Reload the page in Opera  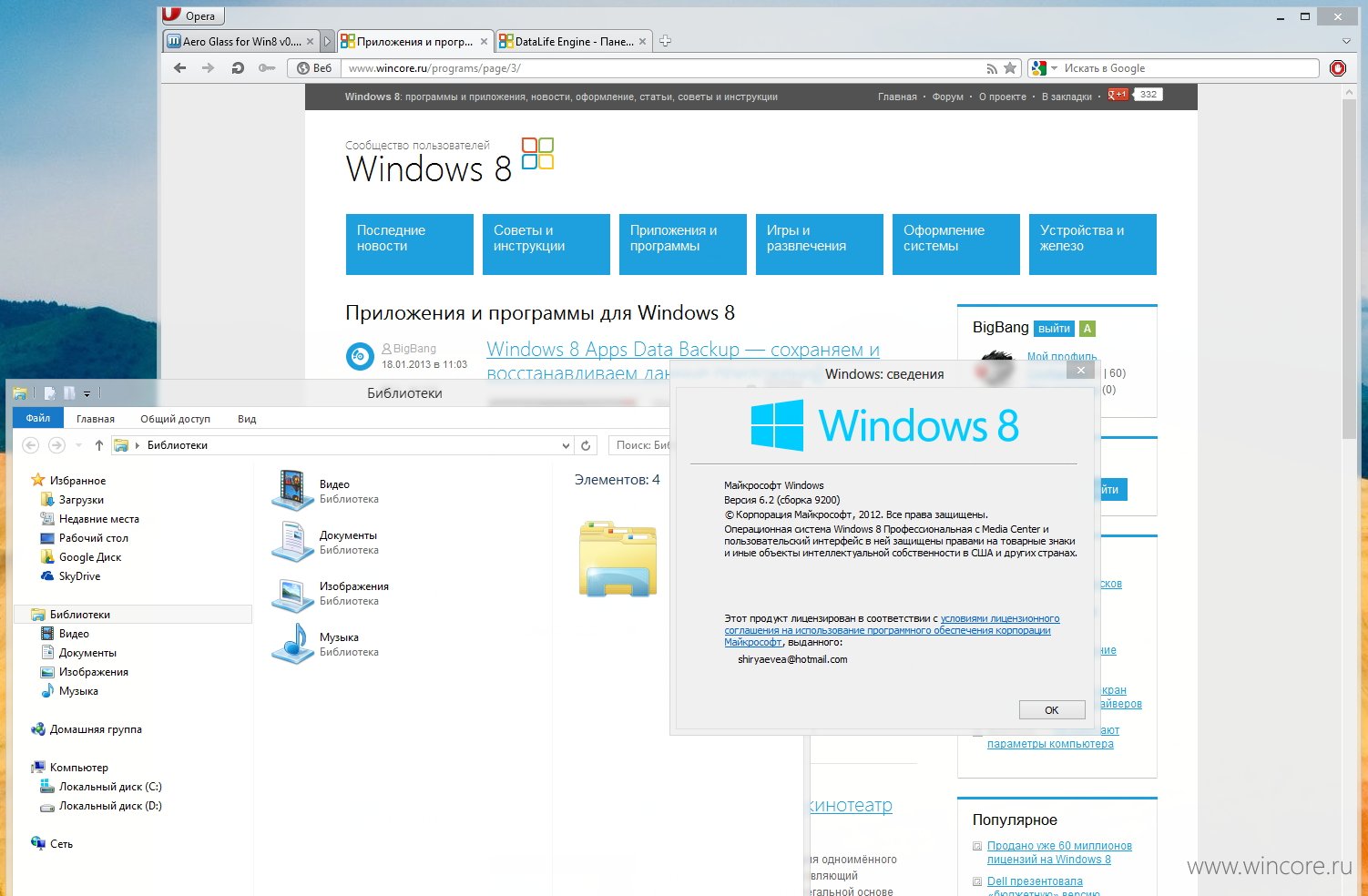pos(238,68)
